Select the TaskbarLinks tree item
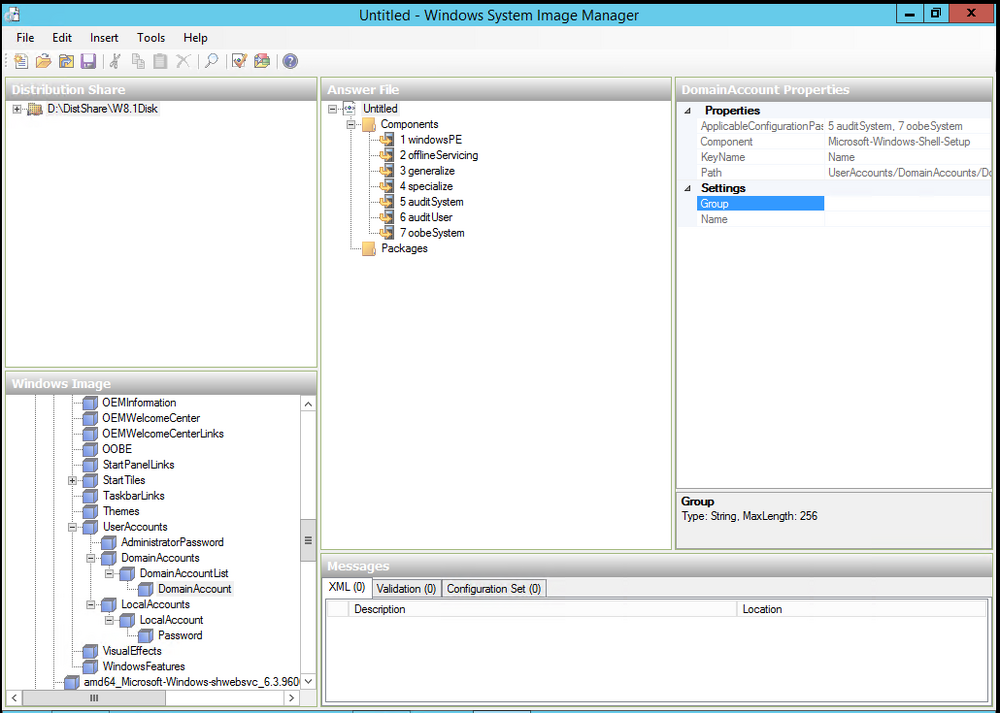This screenshot has height=713, width=1000. pos(133,496)
